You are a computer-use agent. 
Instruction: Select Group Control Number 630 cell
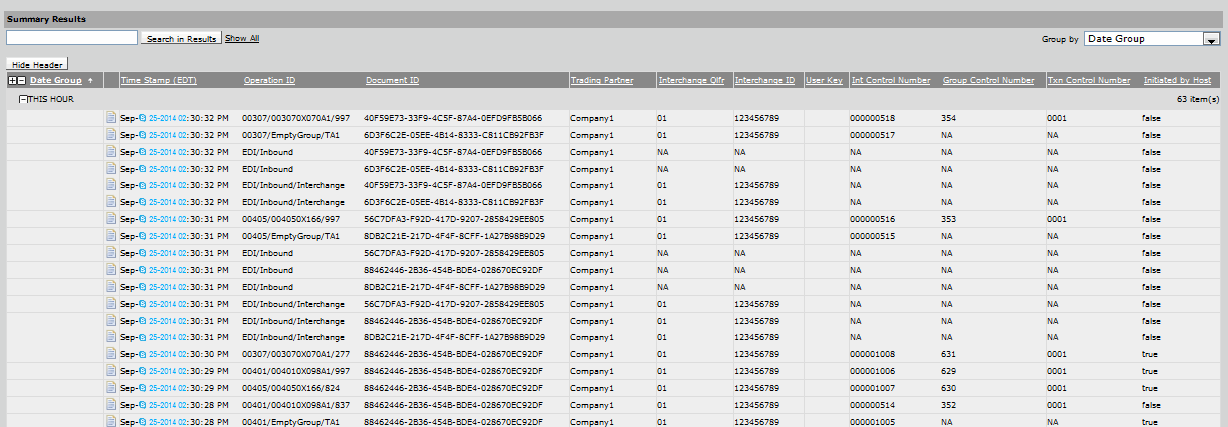[x=948, y=388]
